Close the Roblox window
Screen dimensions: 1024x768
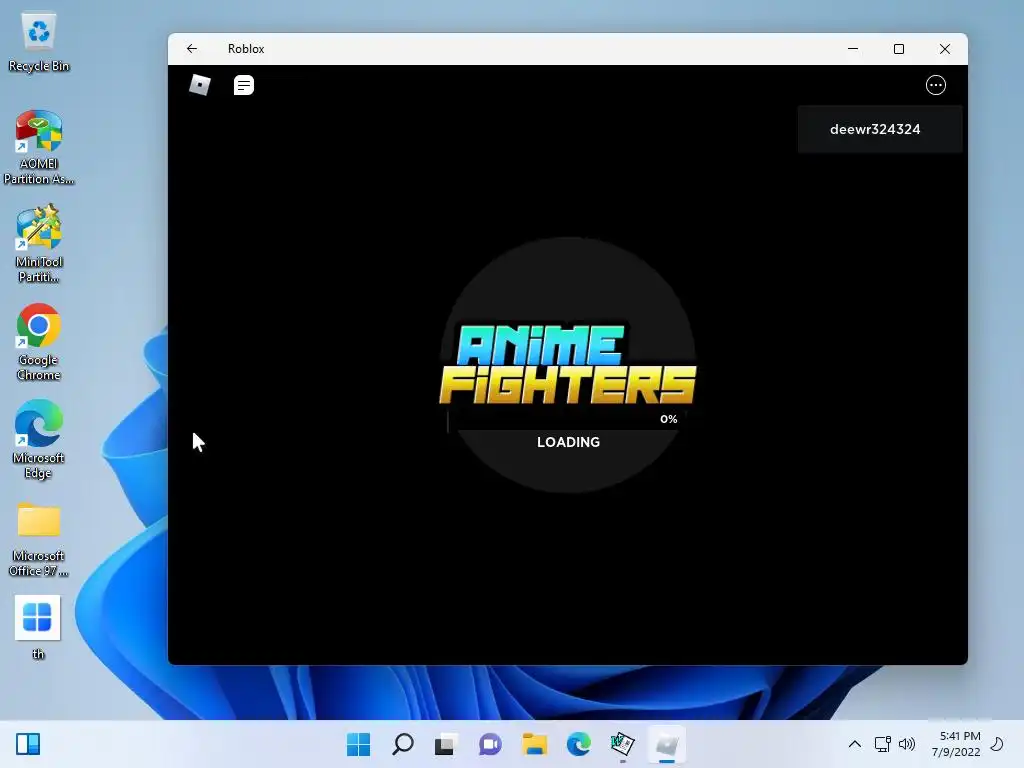click(x=944, y=49)
